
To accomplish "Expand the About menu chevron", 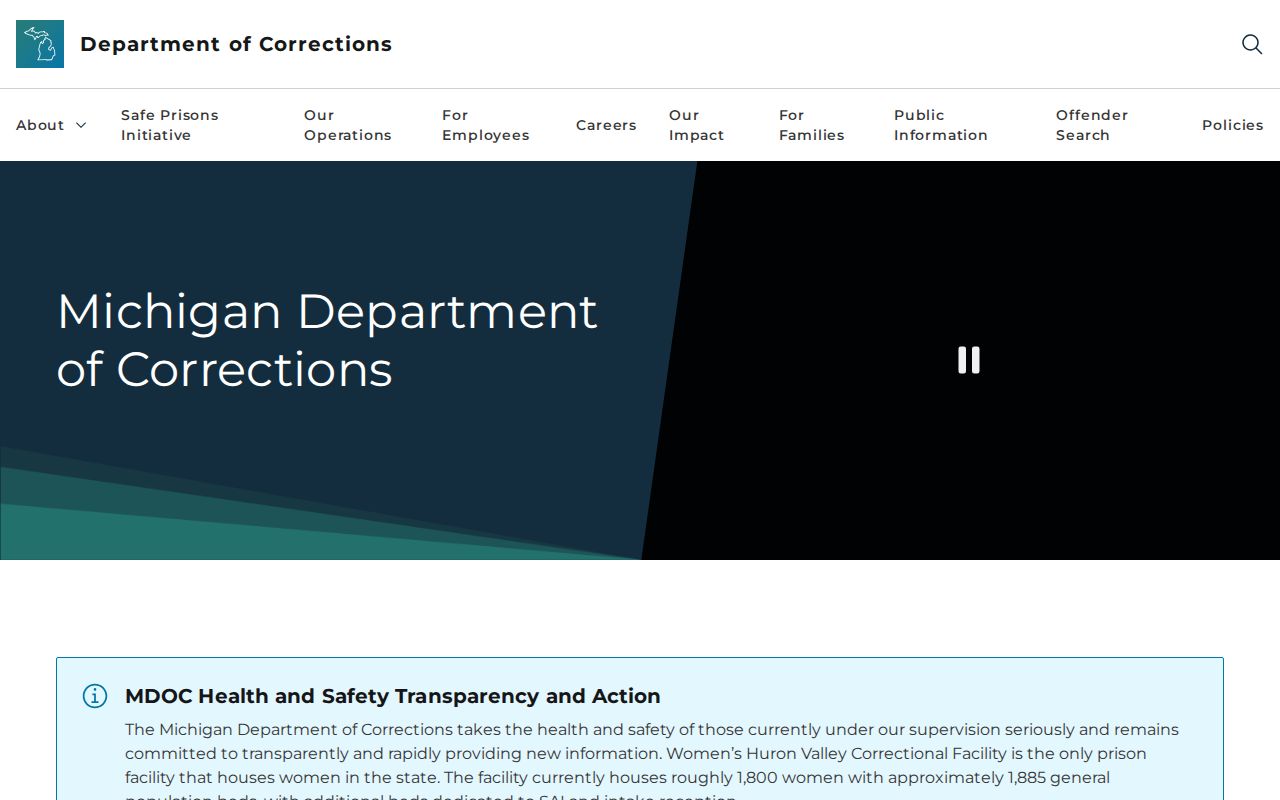I will (81, 125).
